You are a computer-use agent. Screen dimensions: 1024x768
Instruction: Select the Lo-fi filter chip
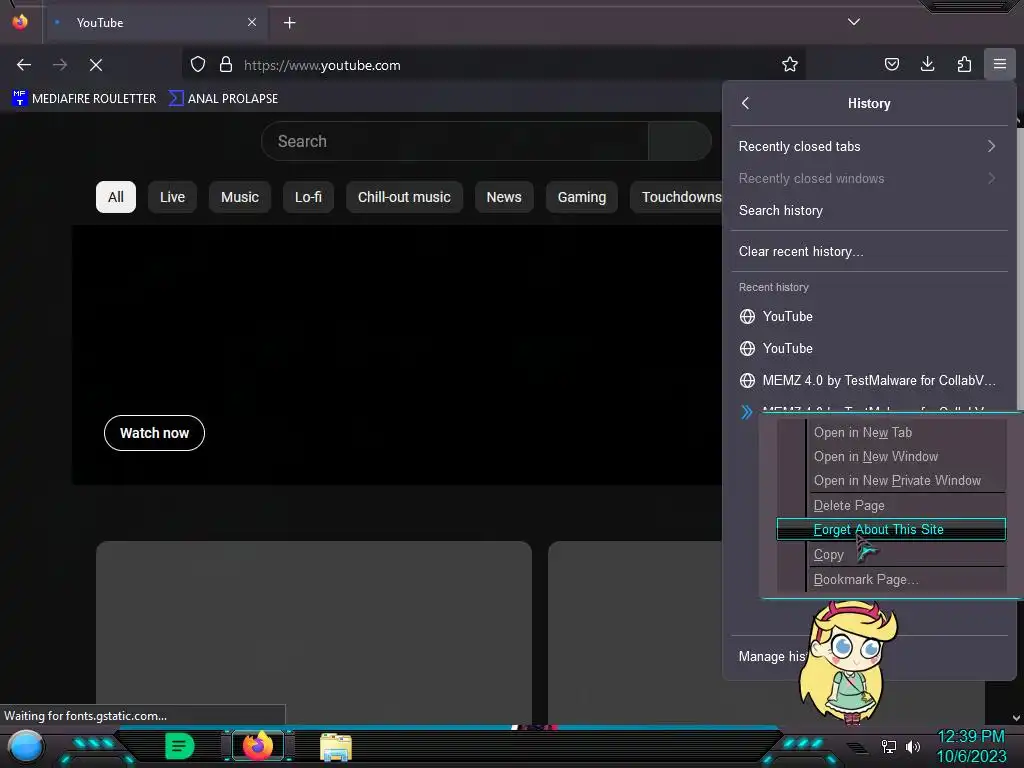pos(308,197)
